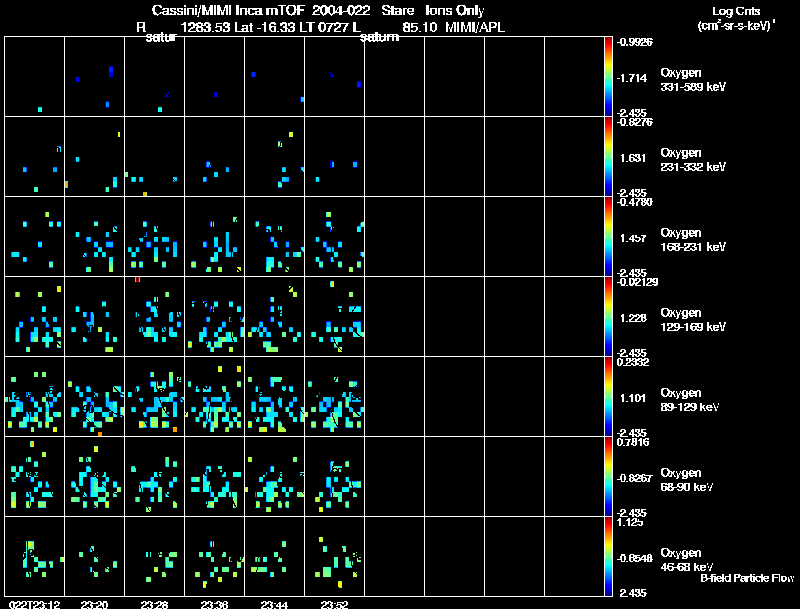This screenshot has width=800, height=609.
Task: Open the 331-589 keV panel at 23:20
Action: click(94, 77)
